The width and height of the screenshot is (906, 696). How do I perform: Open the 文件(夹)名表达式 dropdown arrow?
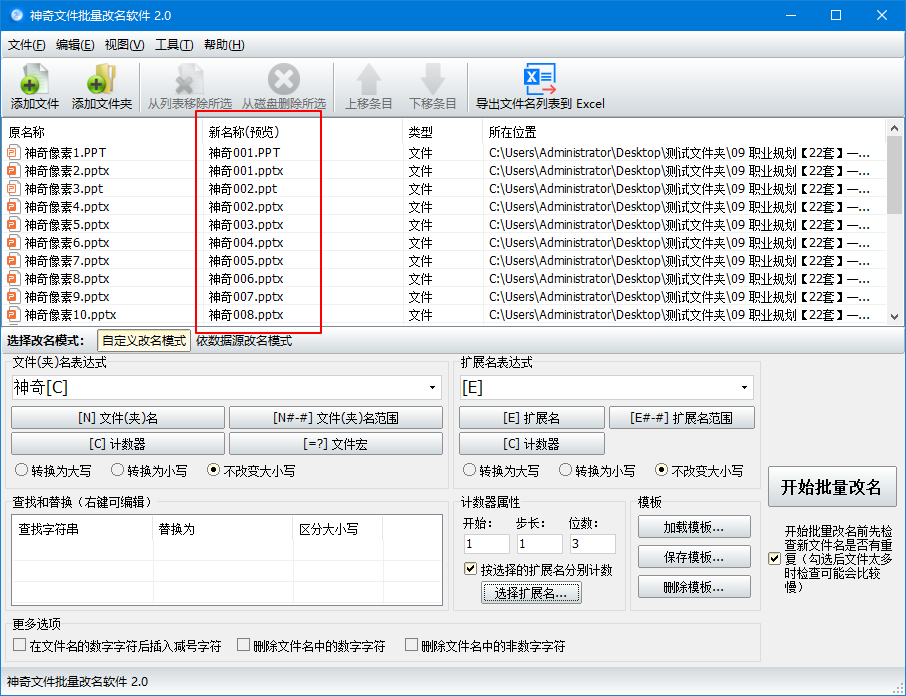(432, 388)
